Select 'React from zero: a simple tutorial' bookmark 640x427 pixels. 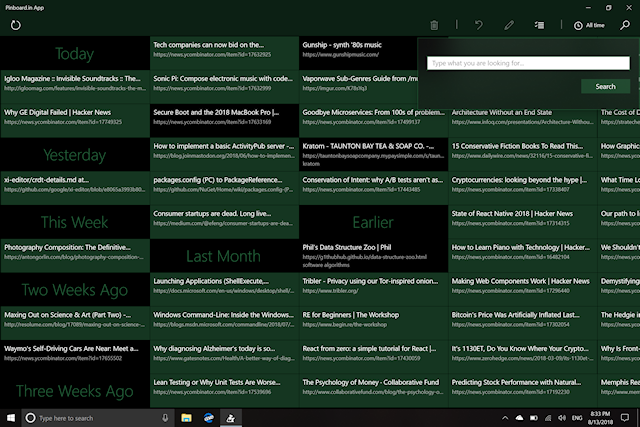point(373,357)
